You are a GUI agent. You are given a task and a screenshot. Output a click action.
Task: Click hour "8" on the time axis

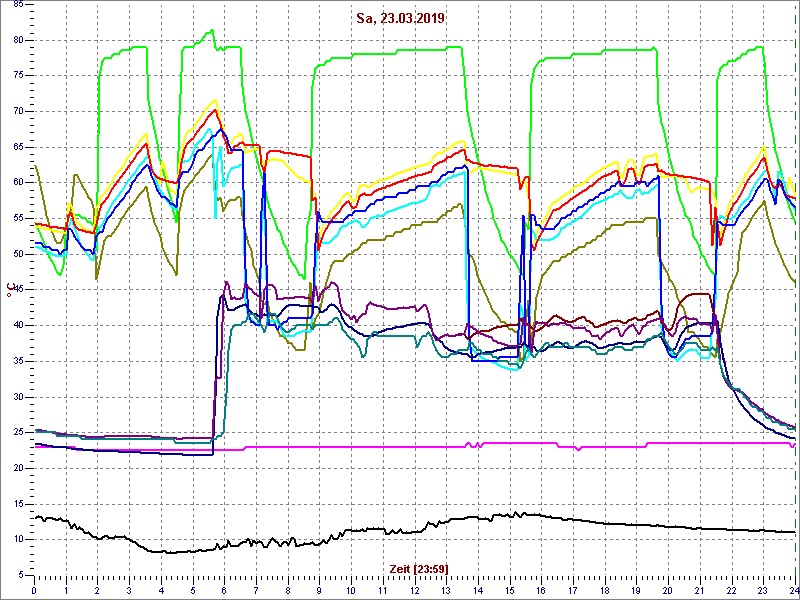pos(288,588)
